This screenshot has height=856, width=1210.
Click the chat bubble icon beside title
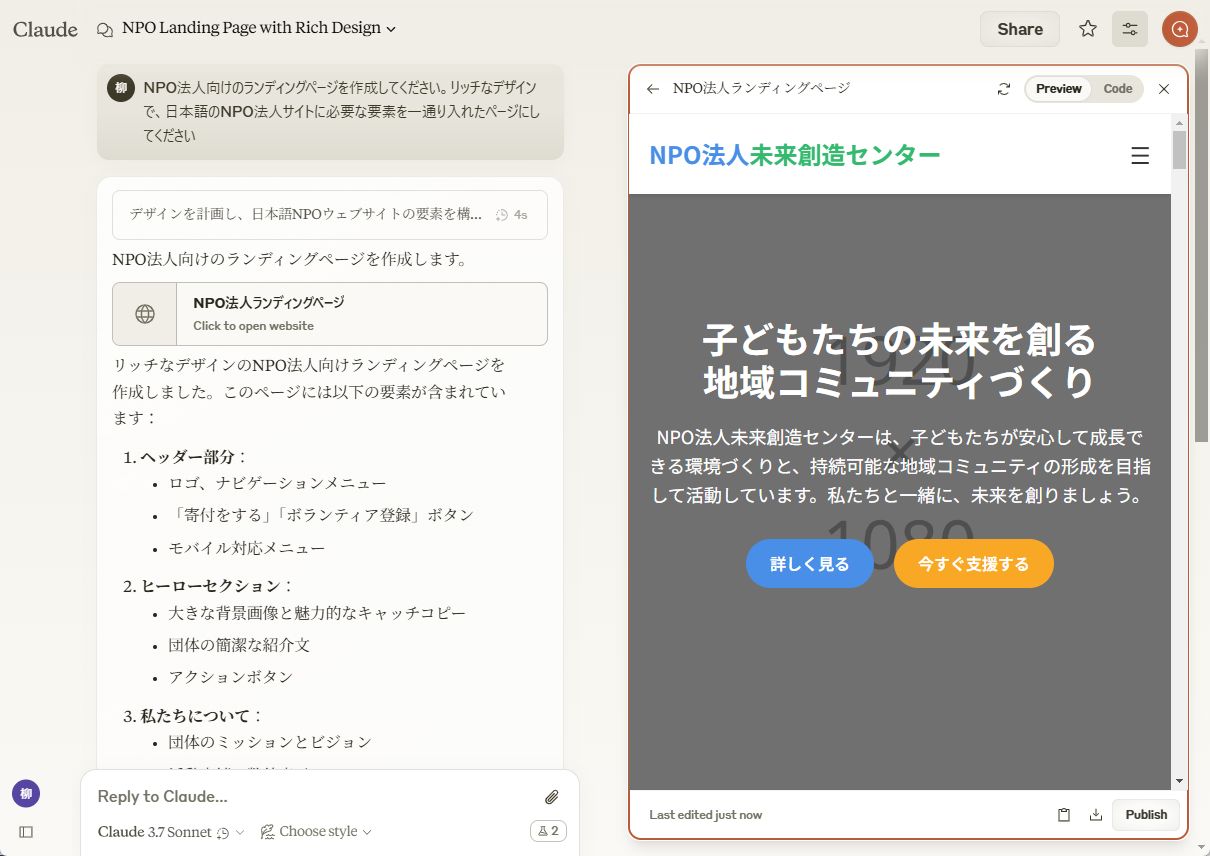pos(105,29)
